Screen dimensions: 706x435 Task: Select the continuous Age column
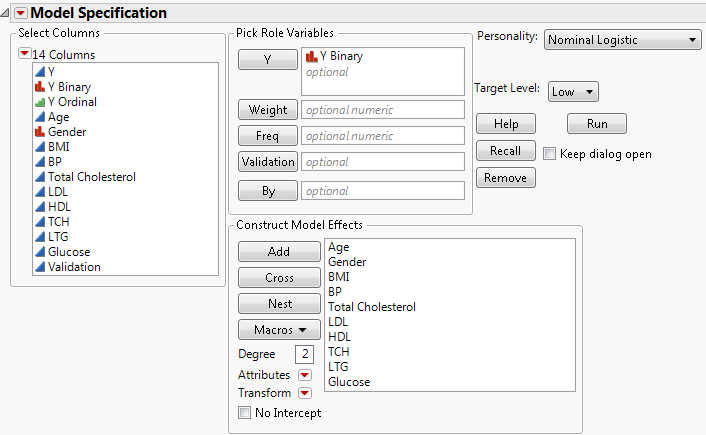[58, 117]
